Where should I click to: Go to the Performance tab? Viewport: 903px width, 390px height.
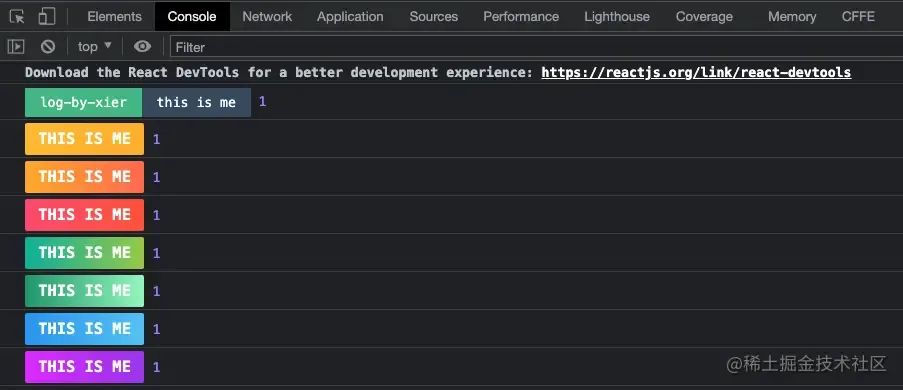(521, 17)
